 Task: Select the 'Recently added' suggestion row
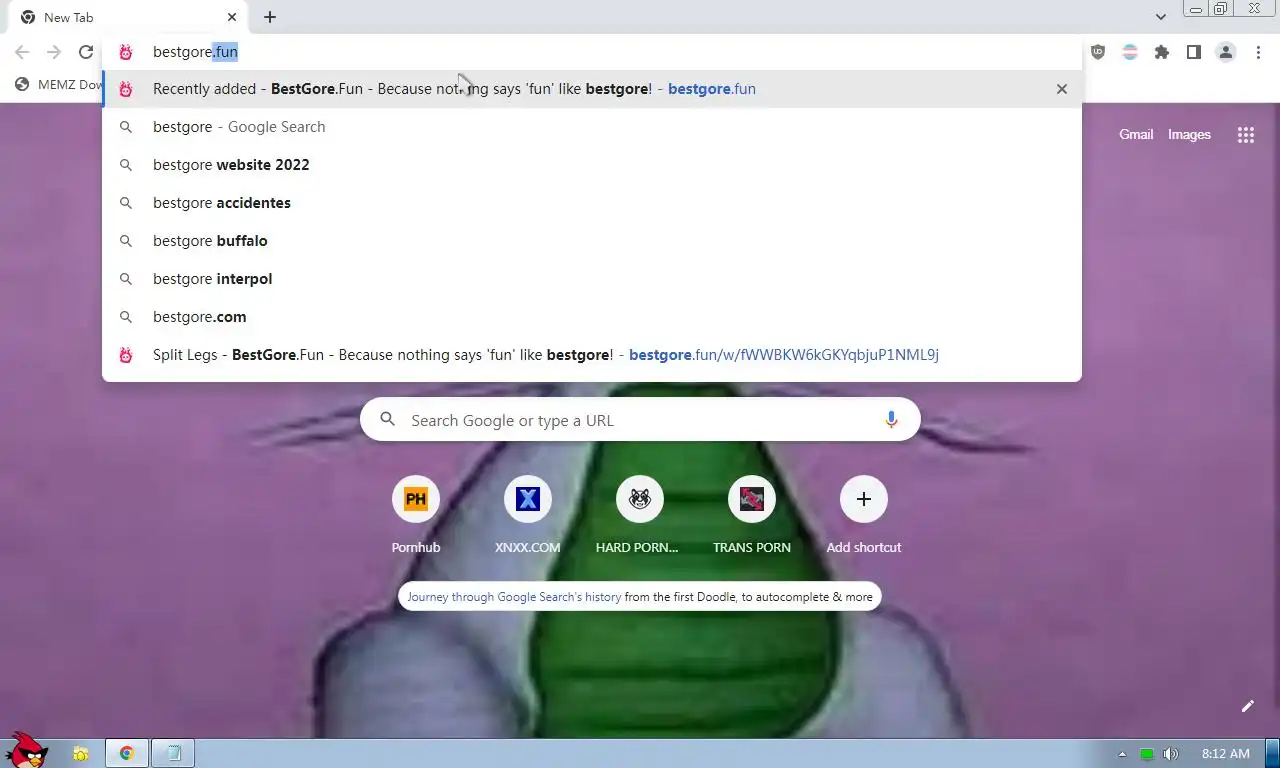coord(592,89)
